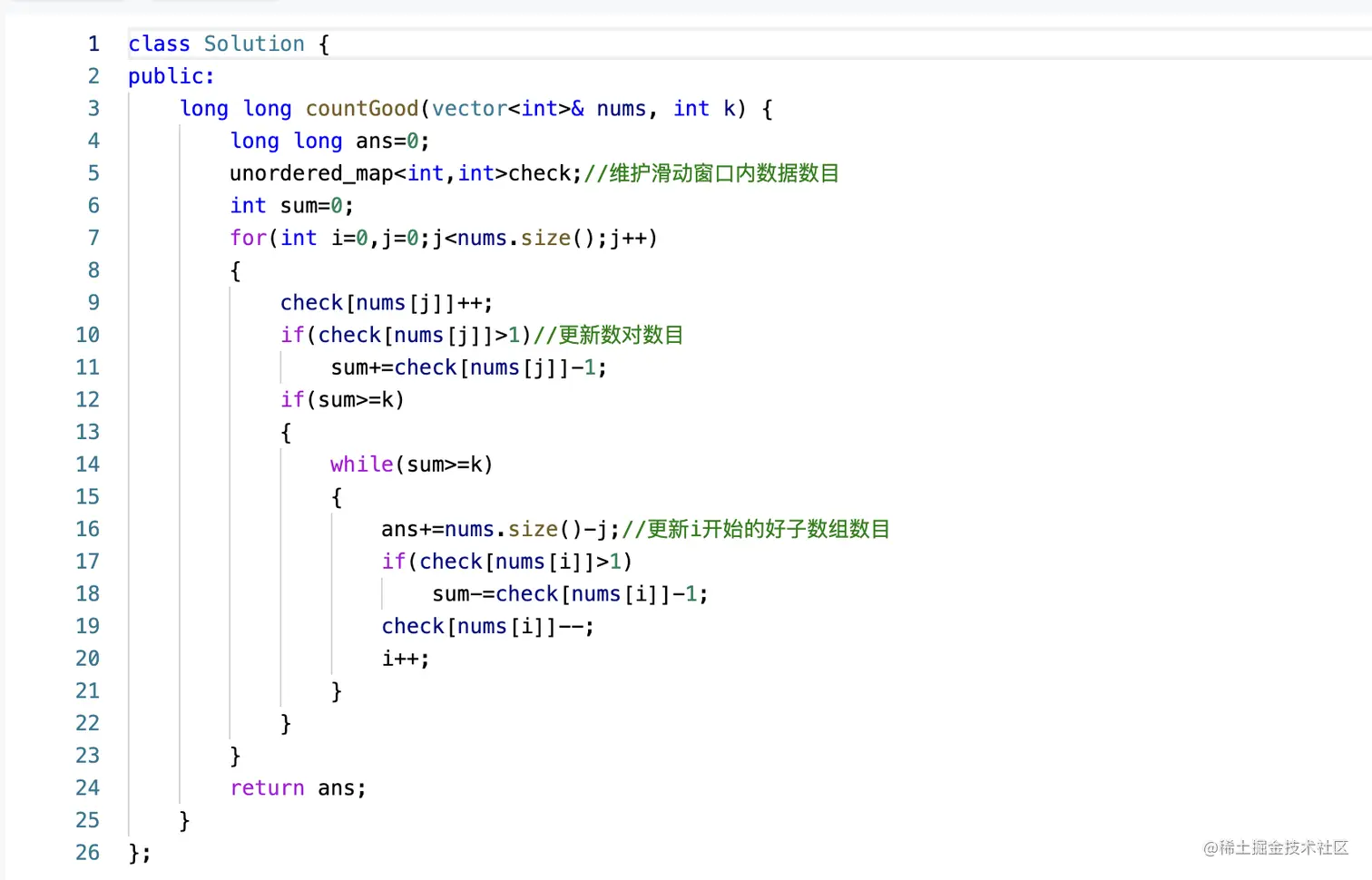Click the 'if(check[nums[i]]>1)' condition
The image size is (1372, 880).
(507, 562)
